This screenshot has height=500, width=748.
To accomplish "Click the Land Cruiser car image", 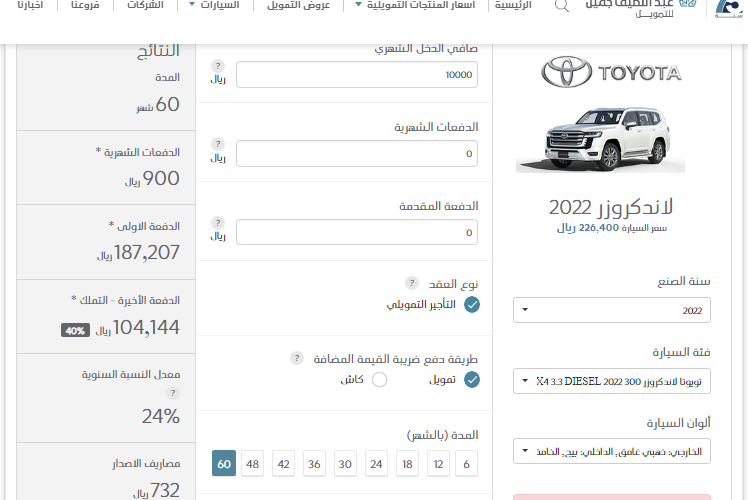I will pos(601,139).
